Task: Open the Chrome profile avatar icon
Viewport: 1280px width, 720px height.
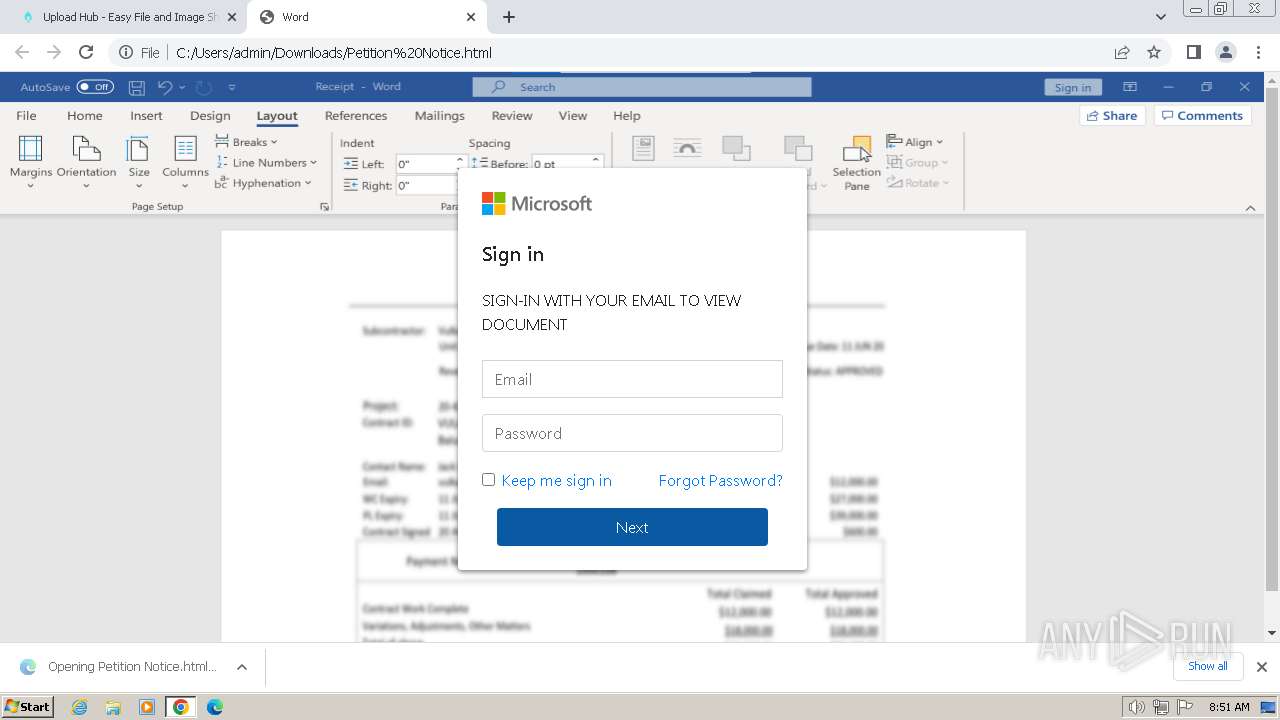Action: [x=1225, y=52]
